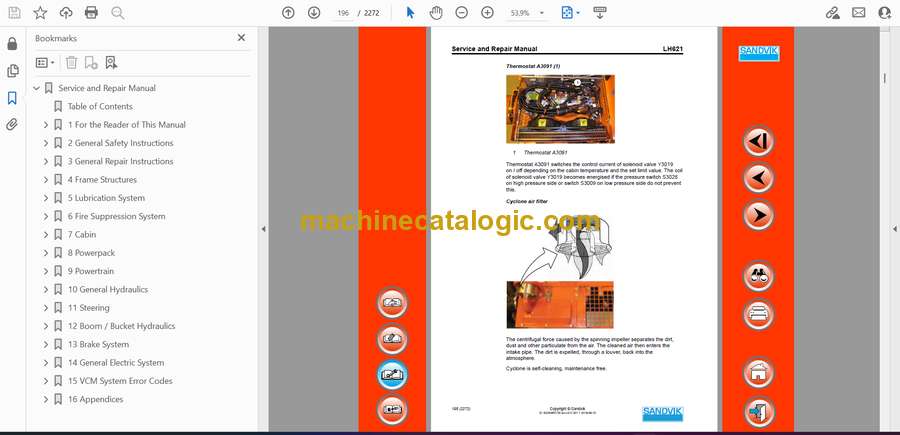Screen dimensions: 900x435
Task: Click the vertical scrollbar thumb
Action: 883,80
